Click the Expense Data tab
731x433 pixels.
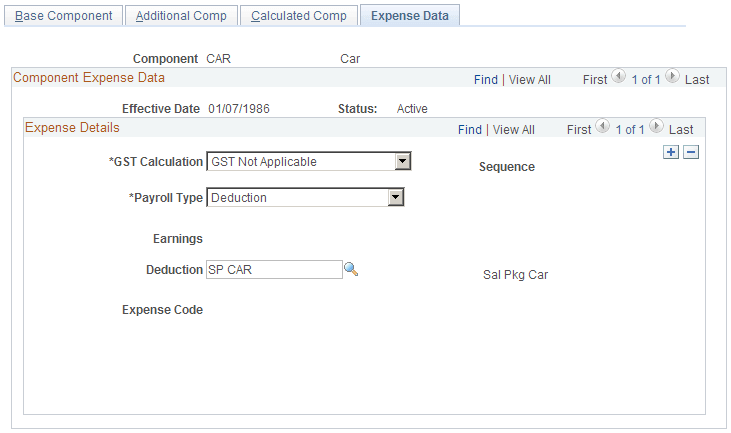409,16
